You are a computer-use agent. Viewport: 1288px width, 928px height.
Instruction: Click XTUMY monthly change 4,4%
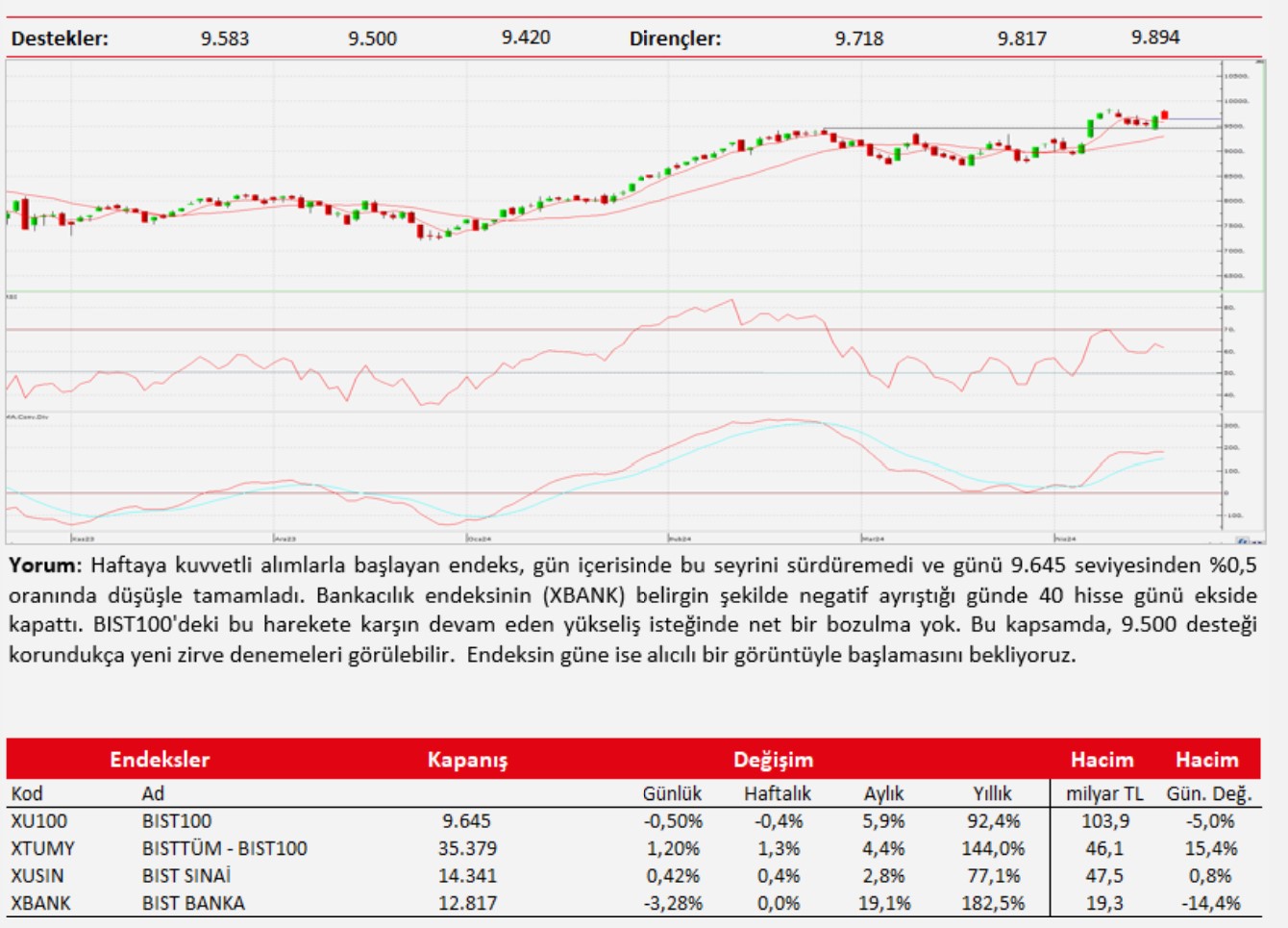point(883,848)
